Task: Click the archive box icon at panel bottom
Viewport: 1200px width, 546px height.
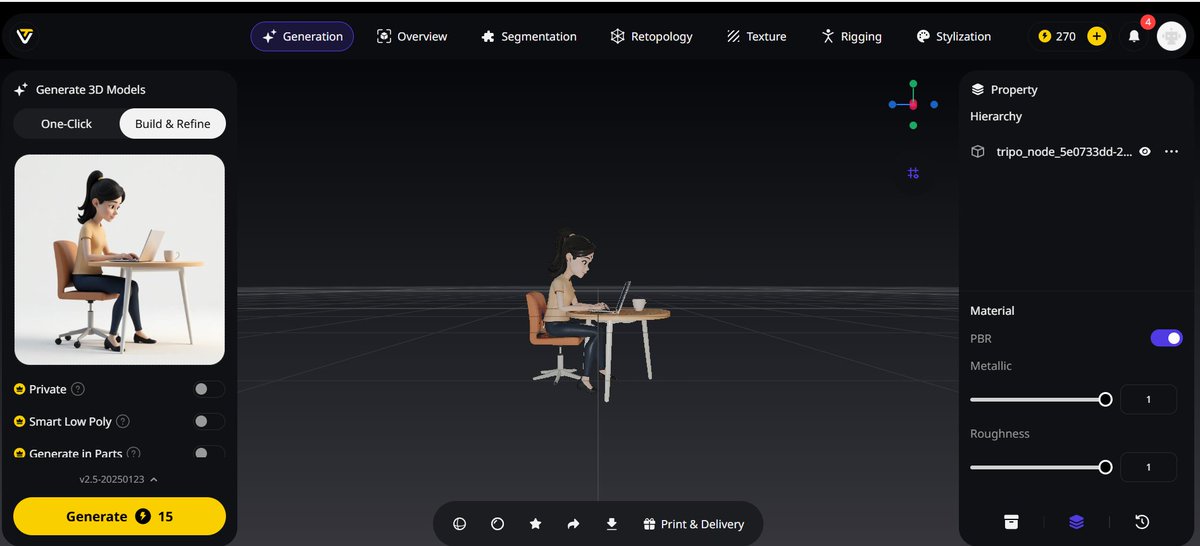Action: point(1011,522)
